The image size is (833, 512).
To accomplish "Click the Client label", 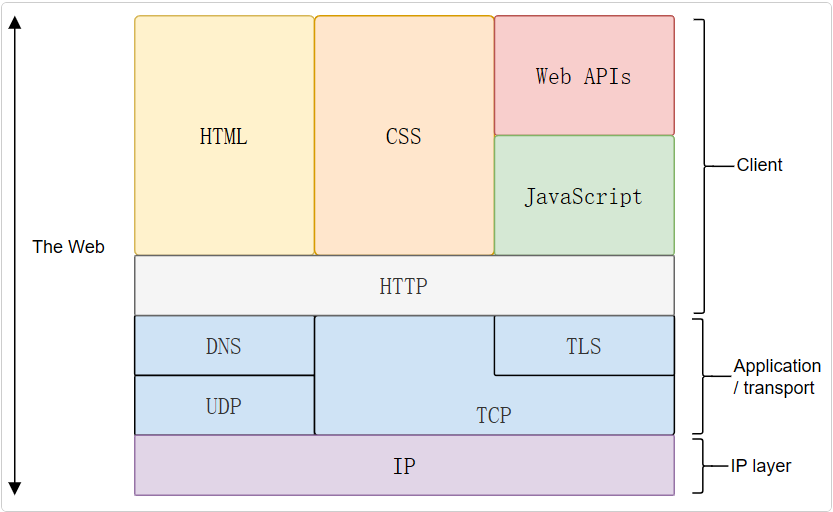I will [x=759, y=165].
